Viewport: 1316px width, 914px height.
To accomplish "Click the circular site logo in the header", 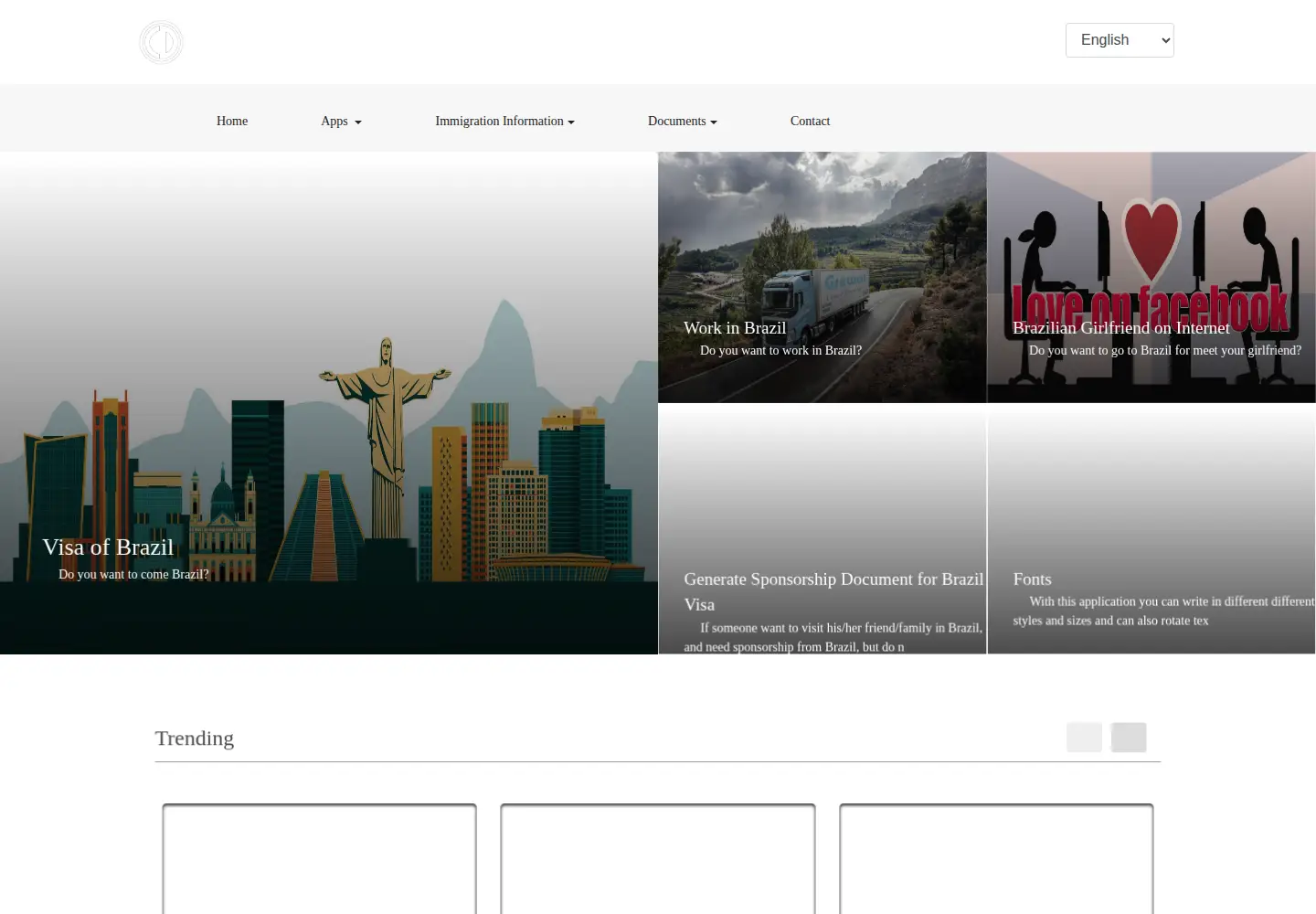I will pyautogui.click(x=161, y=42).
